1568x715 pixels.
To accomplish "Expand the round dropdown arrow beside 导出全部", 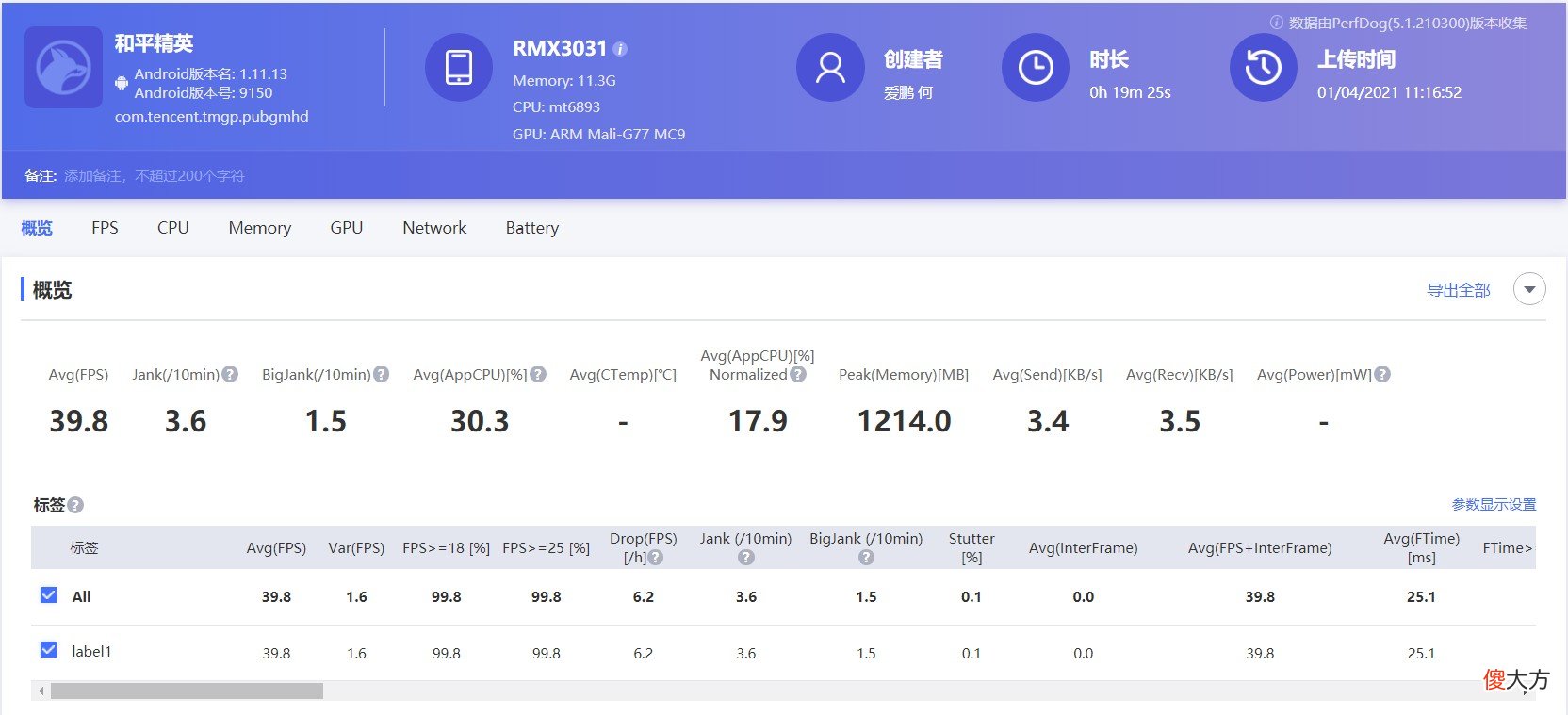I will [x=1529, y=289].
